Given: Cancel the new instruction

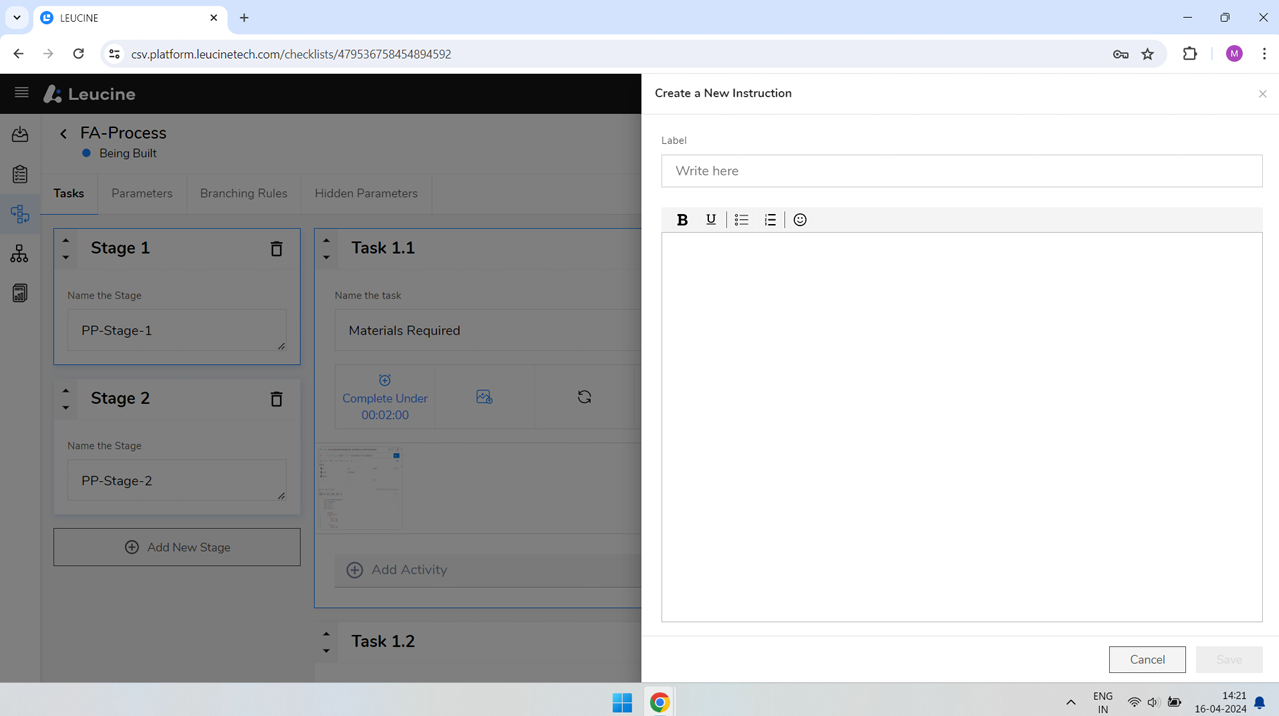Looking at the screenshot, I should (1147, 659).
